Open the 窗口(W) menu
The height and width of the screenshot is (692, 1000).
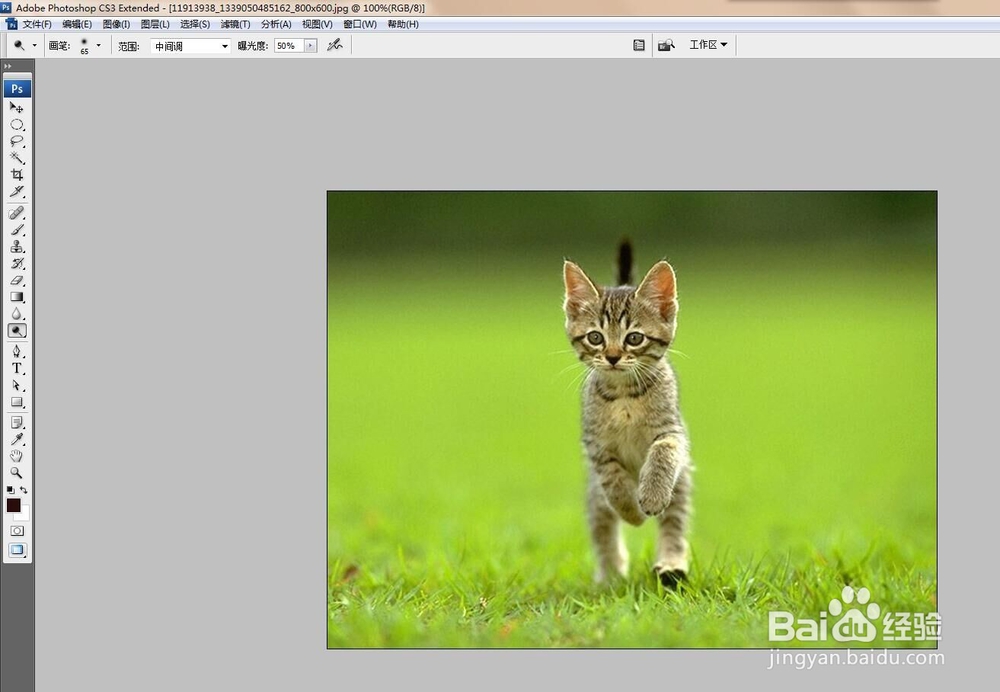pyautogui.click(x=360, y=24)
